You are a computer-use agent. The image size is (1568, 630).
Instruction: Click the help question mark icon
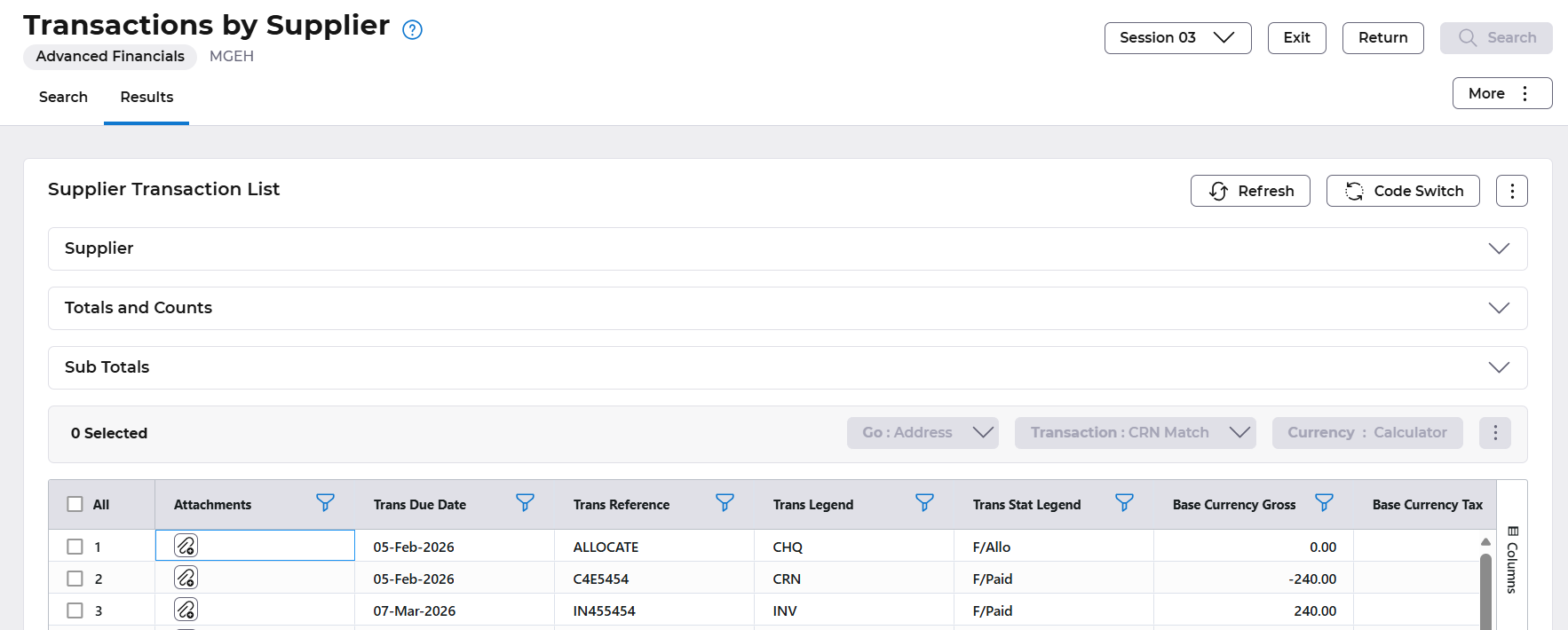point(412,30)
